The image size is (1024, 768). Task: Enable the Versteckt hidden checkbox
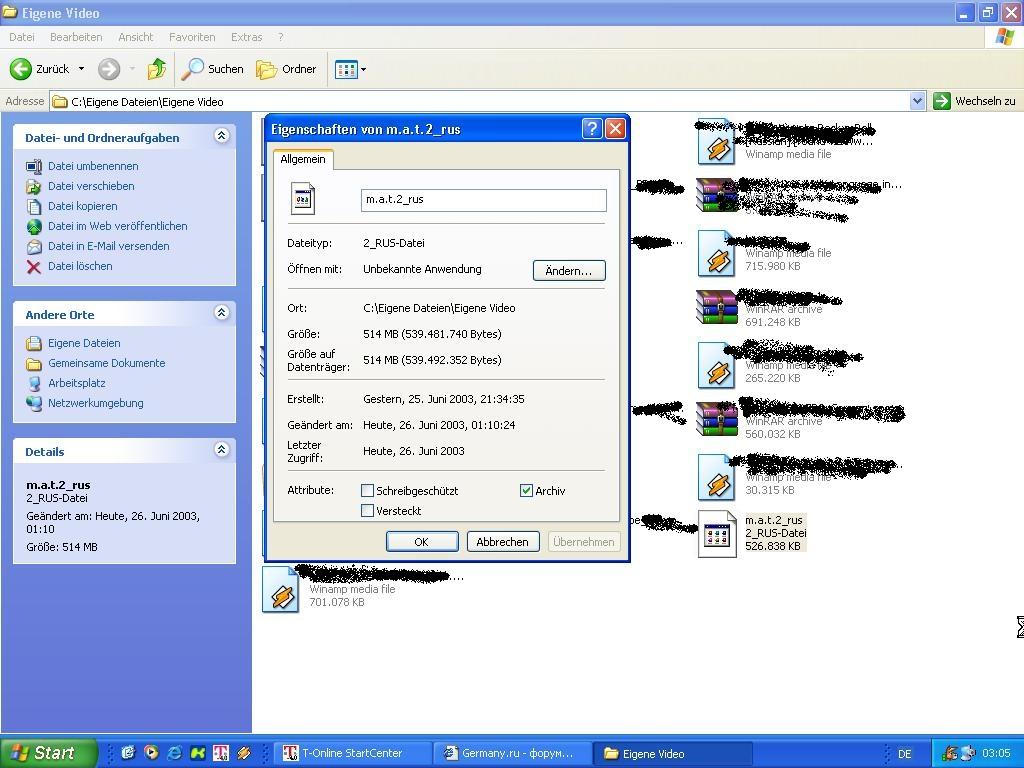pyautogui.click(x=367, y=511)
